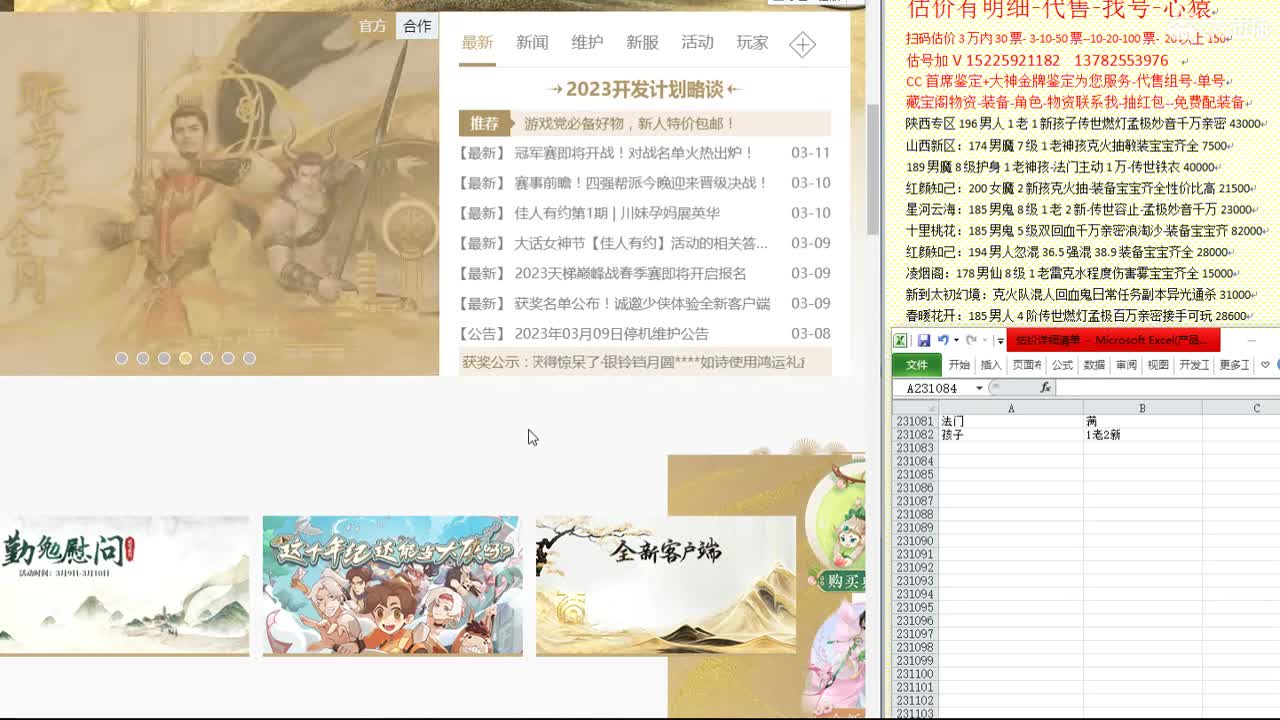Select row header 231090
1280x720 pixels.
click(915, 541)
